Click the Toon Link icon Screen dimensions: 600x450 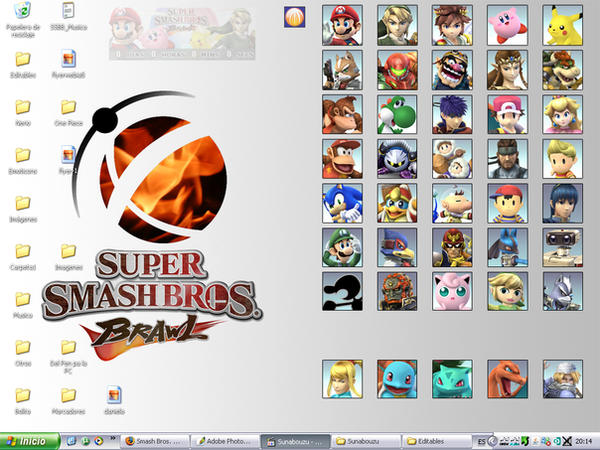[507, 292]
